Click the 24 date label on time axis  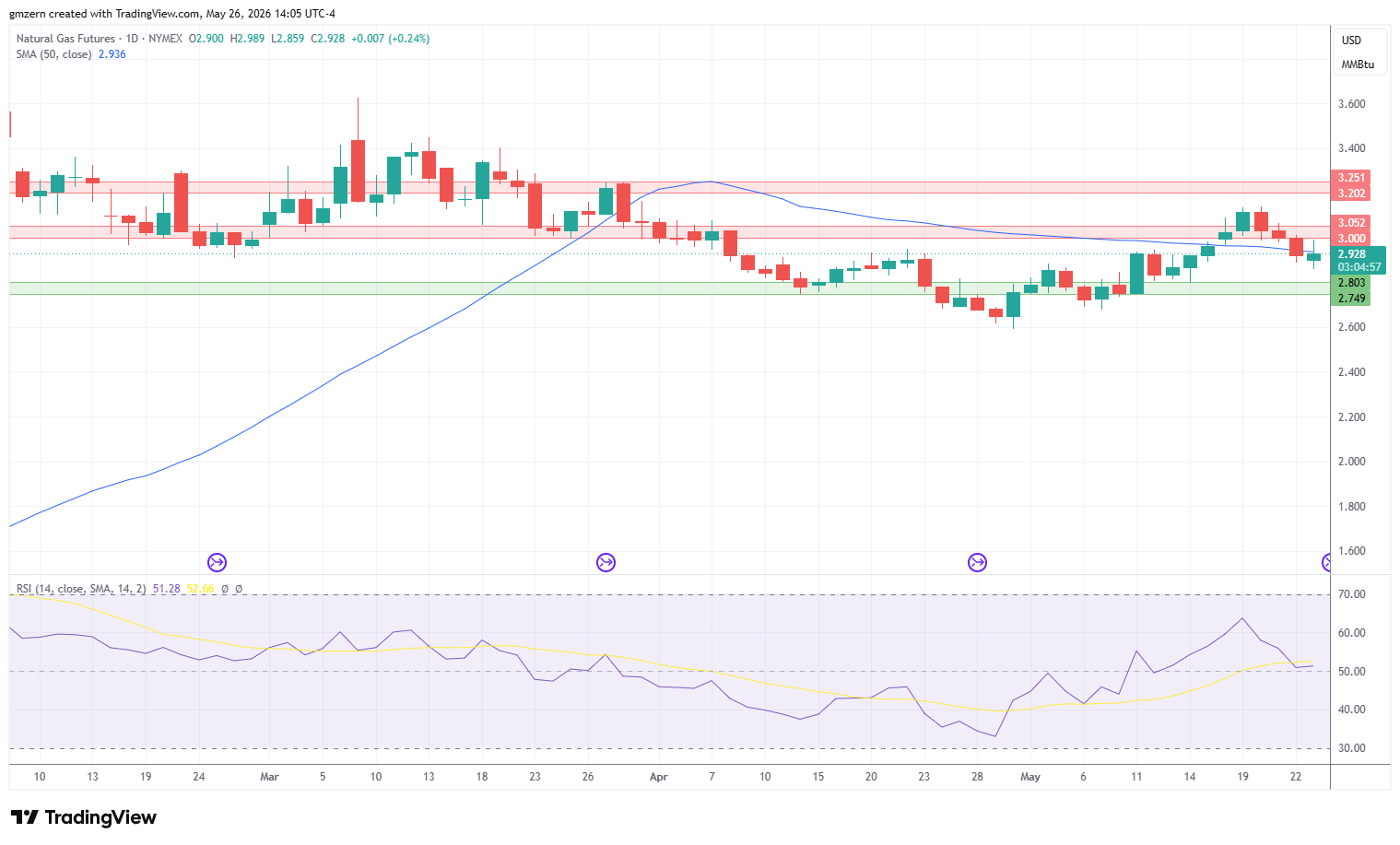199,777
